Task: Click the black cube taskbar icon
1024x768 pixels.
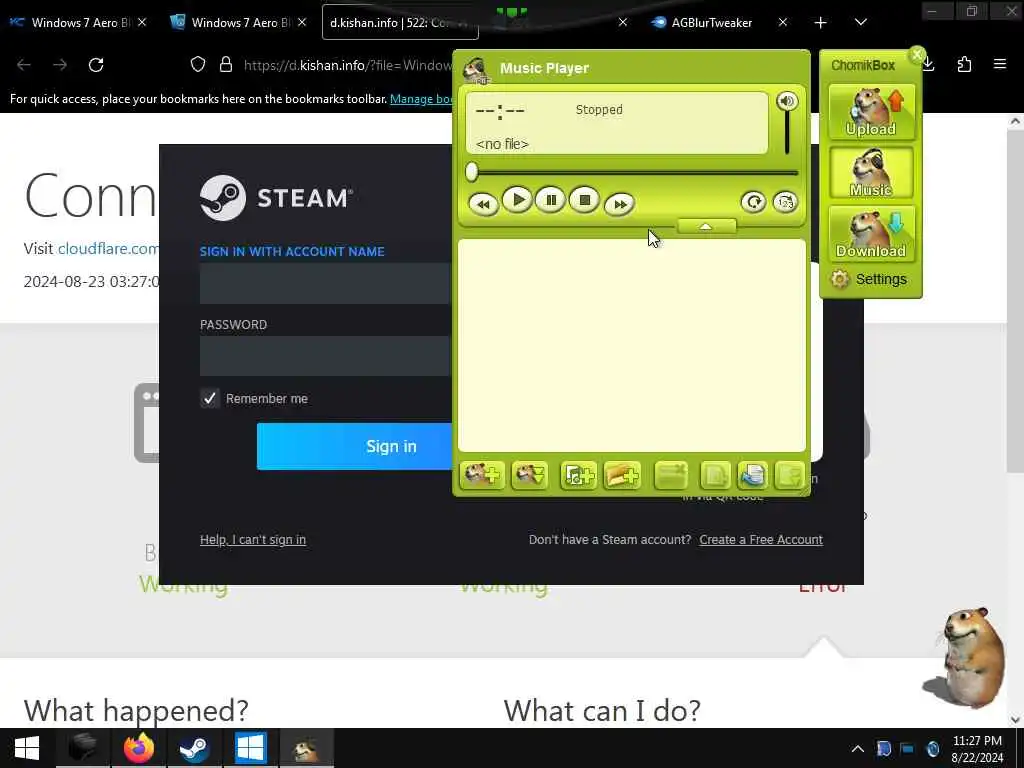Action: 83,748
